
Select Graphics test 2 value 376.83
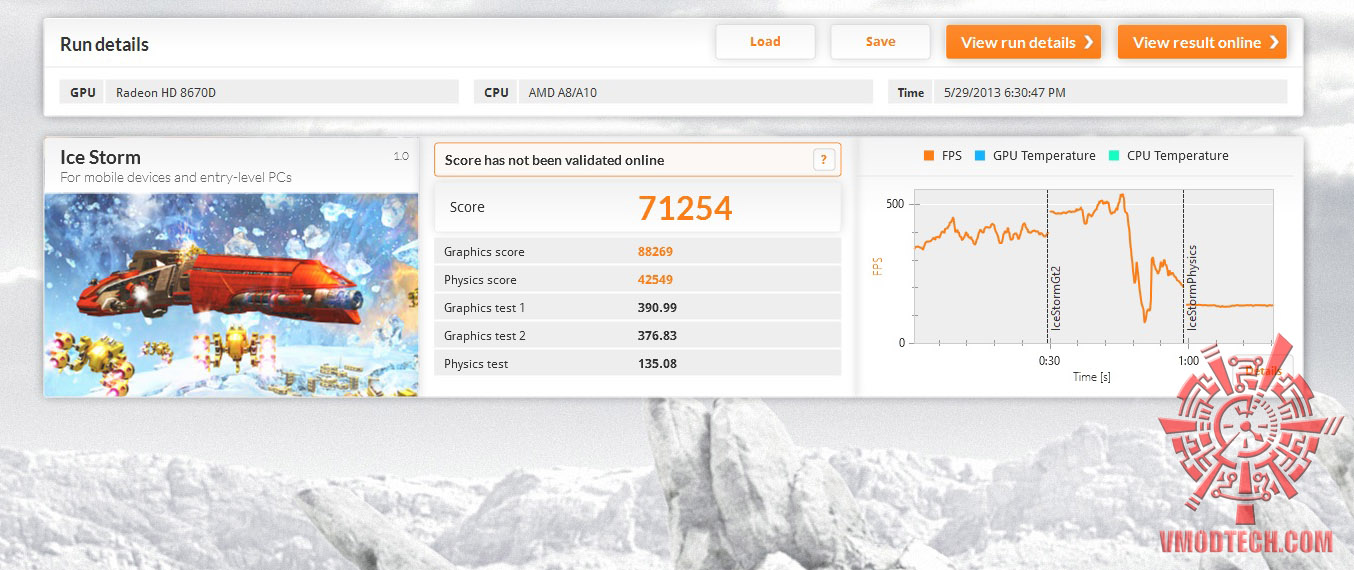[x=657, y=336]
